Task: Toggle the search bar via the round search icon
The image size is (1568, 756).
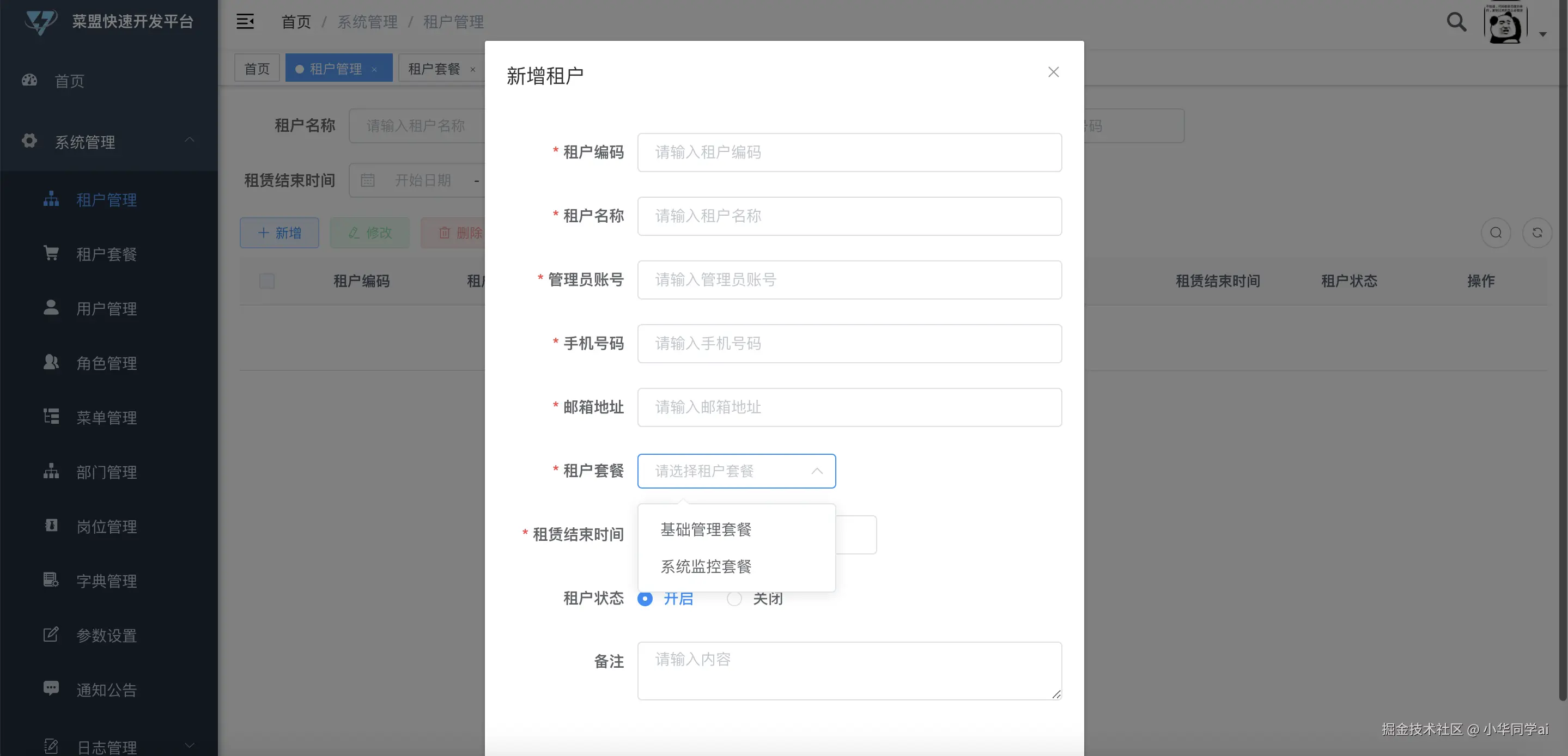Action: [1496, 233]
